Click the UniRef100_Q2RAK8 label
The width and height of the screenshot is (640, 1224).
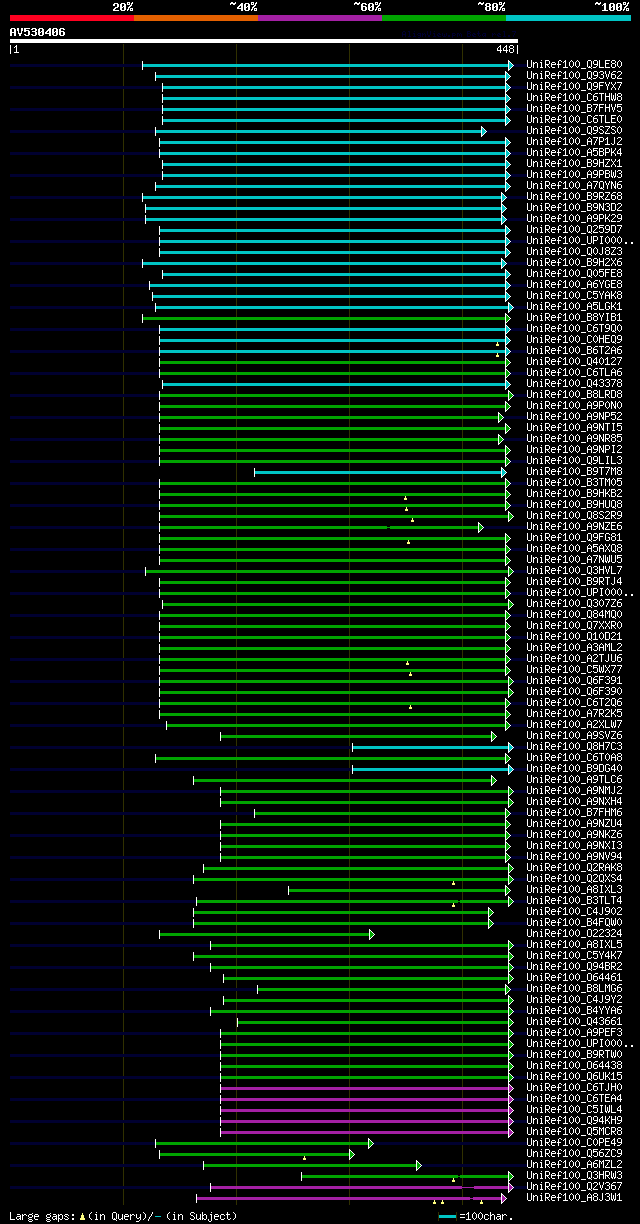coord(574,868)
